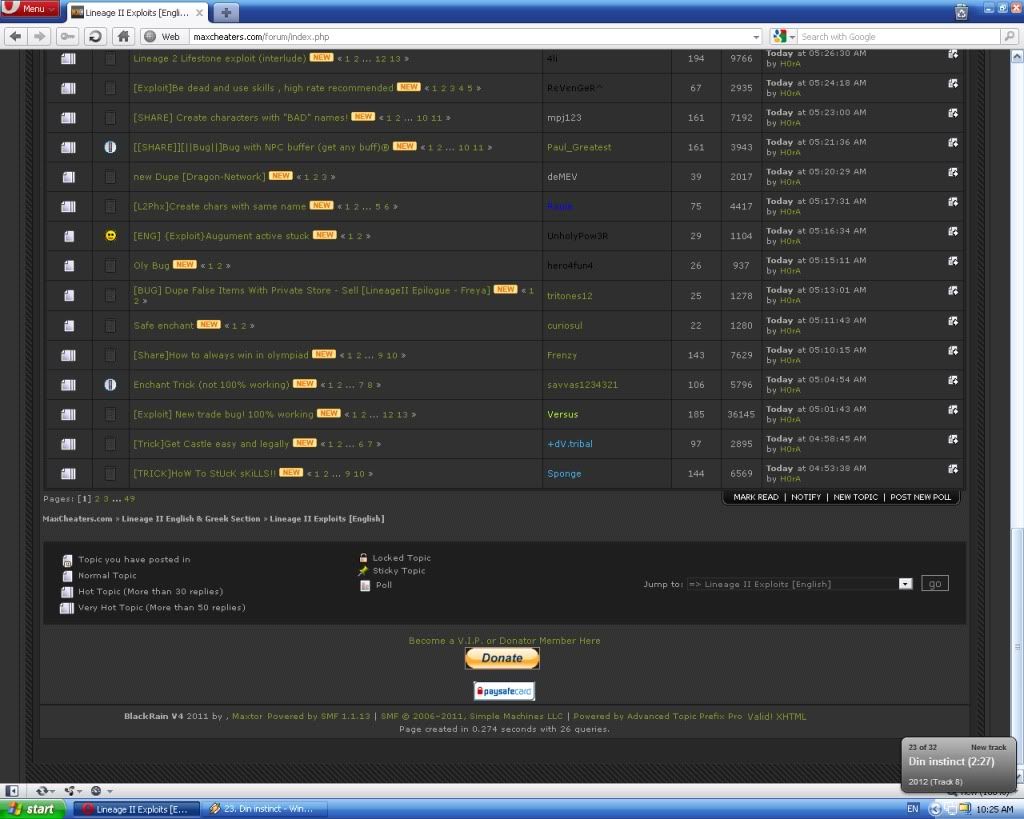Viewport: 1024px width, 819px height.
Task: Switch to the Lineage II Exploits tab
Action: [x=136, y=12]
